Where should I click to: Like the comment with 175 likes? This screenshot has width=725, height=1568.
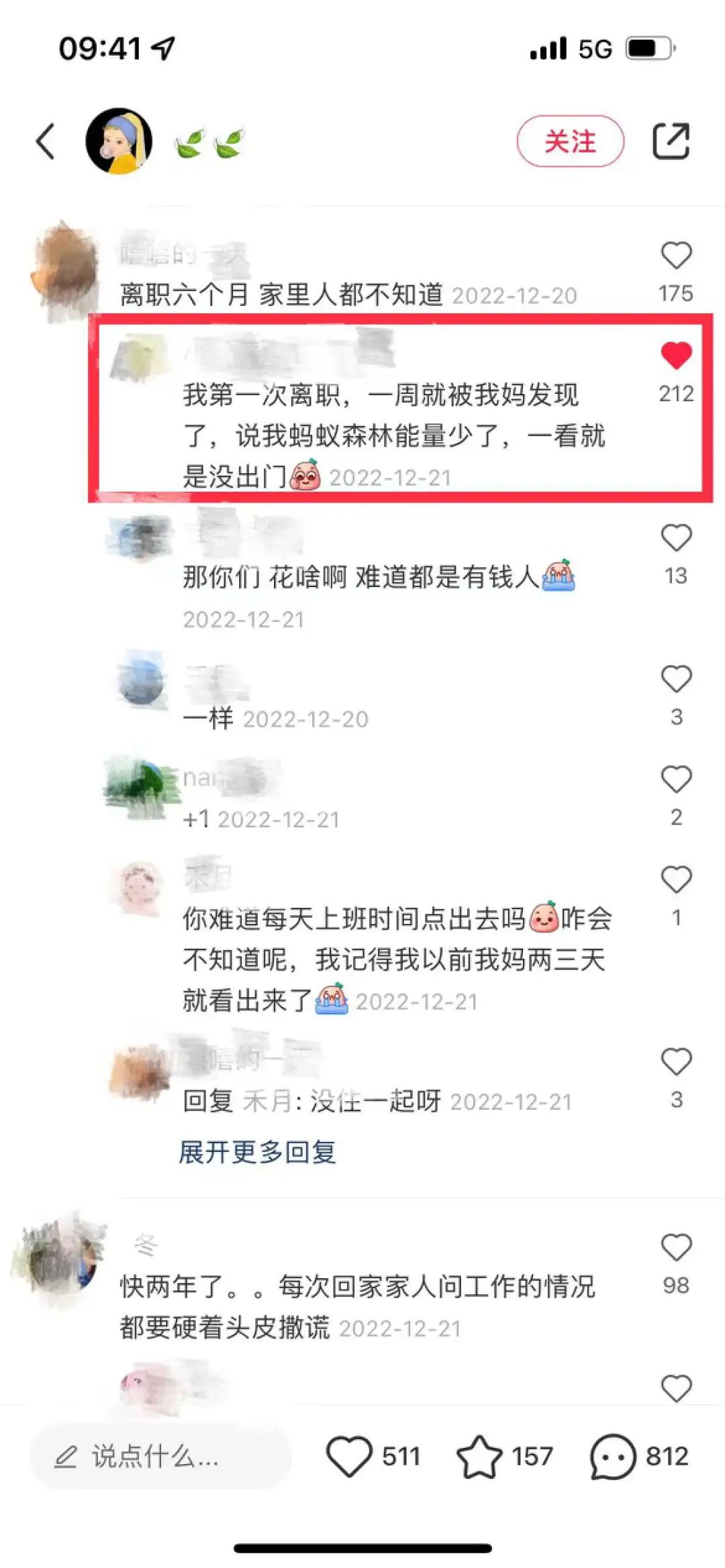(676, 256)
